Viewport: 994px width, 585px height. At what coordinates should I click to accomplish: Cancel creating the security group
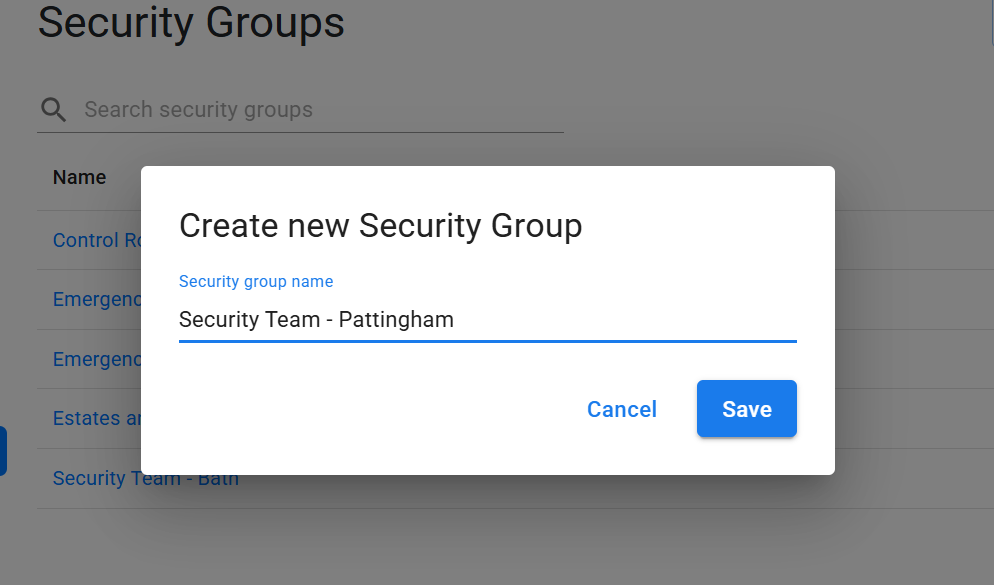622,409
